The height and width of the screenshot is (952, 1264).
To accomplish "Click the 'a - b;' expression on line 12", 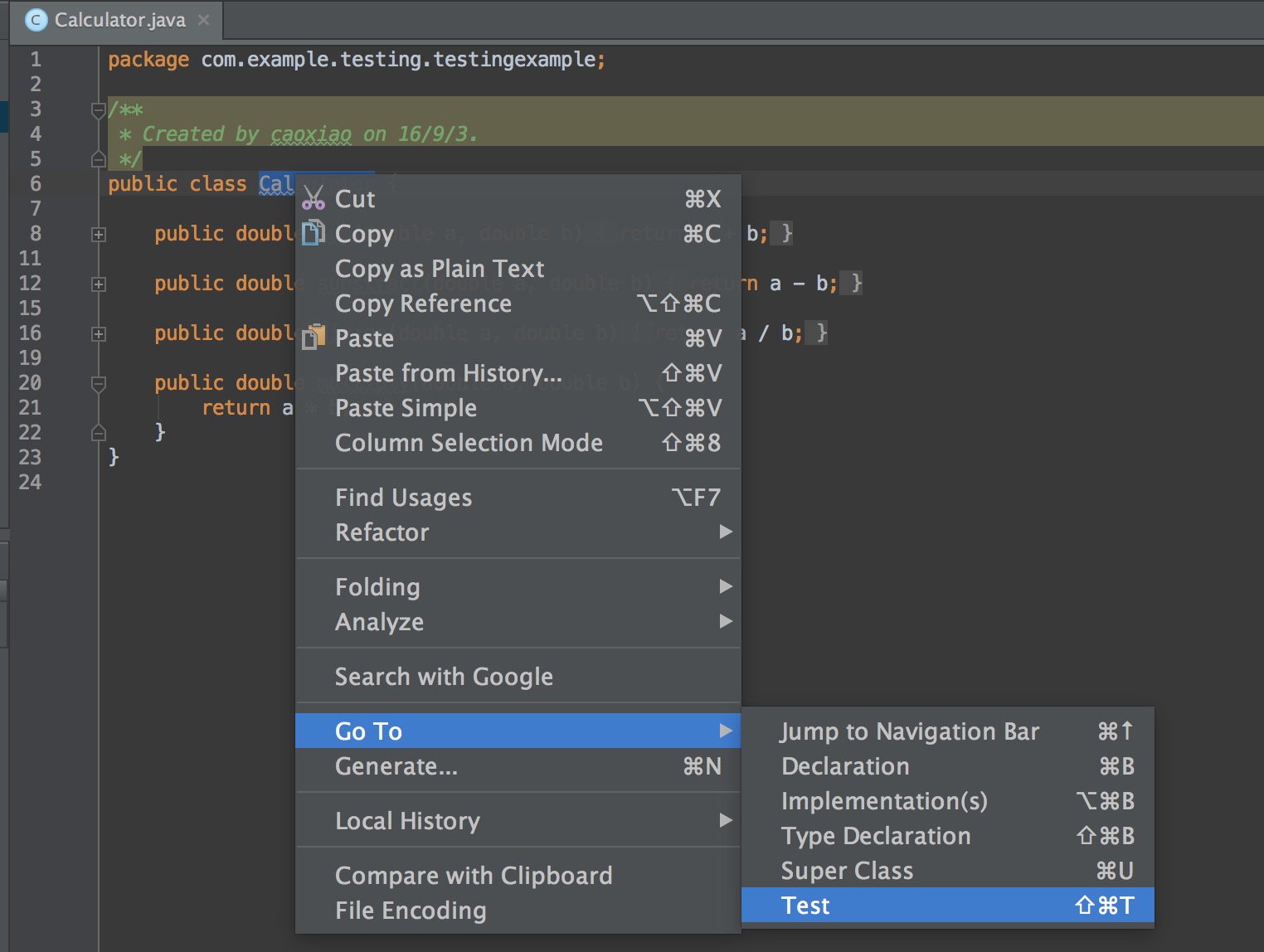I will tap(803, 284).
